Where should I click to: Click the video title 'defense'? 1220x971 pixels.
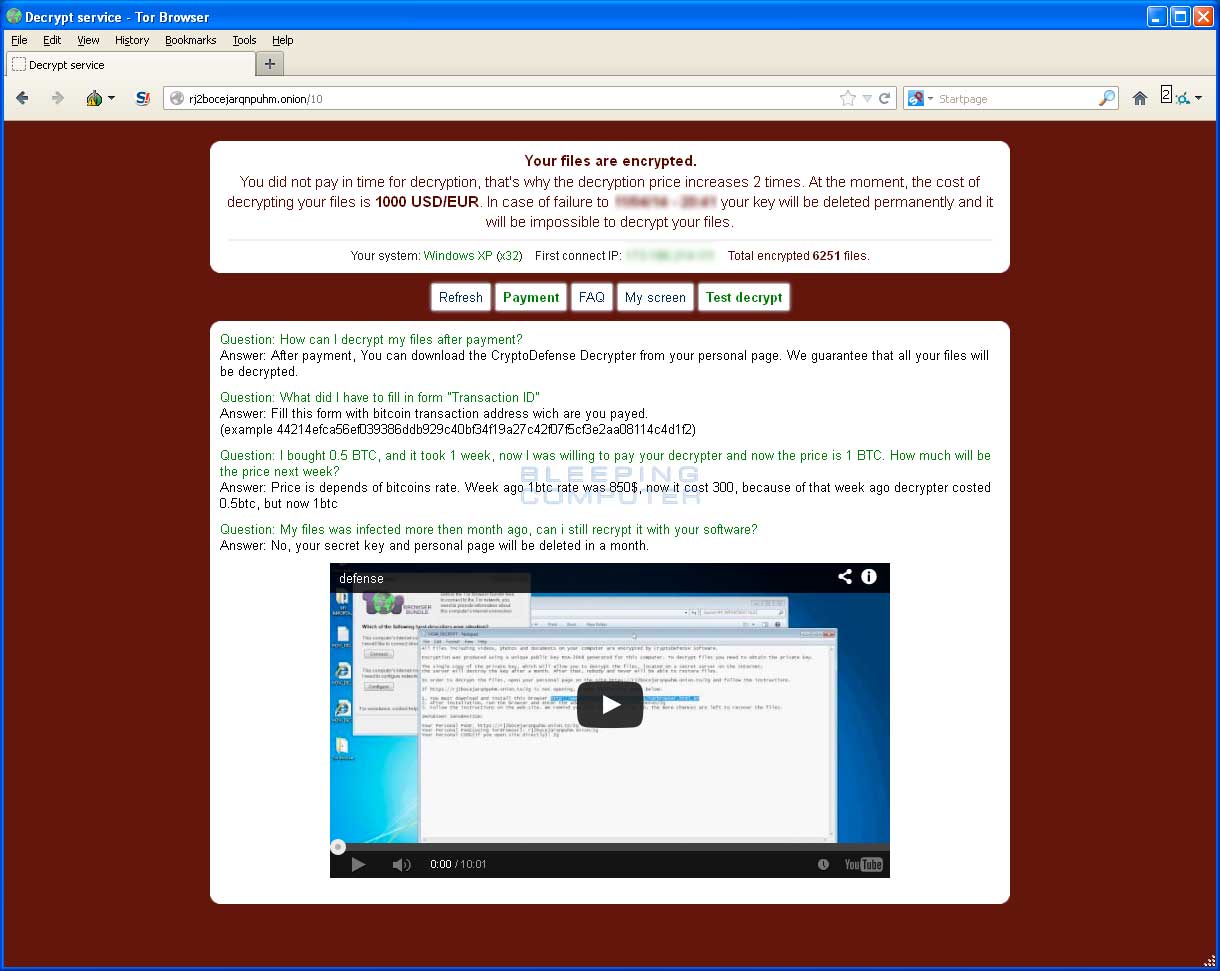point(361,578)
